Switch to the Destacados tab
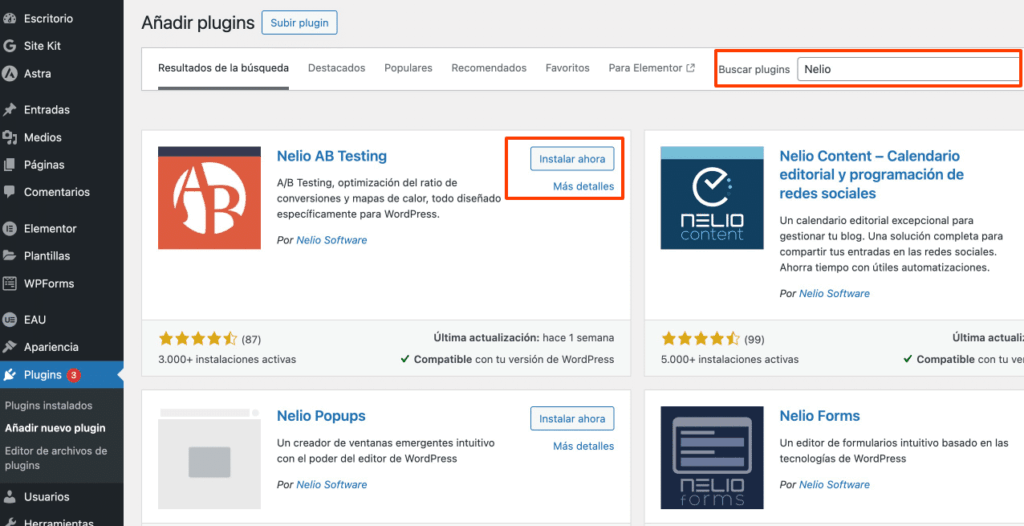 (336, 68)
